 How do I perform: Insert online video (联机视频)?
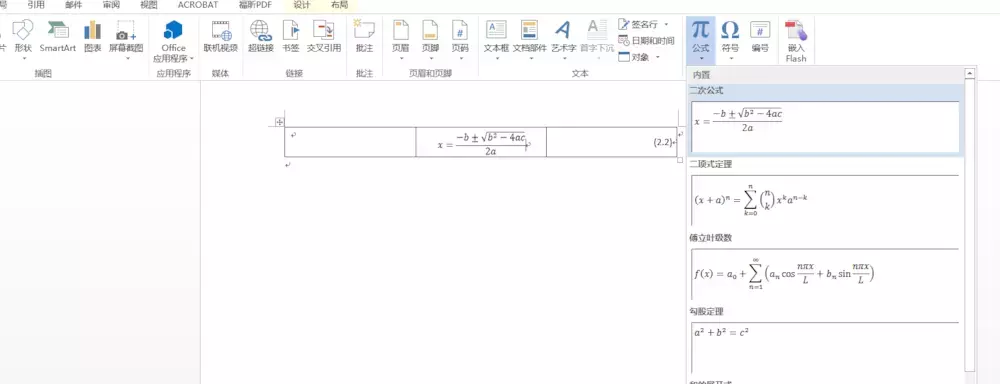coord(221,36)
